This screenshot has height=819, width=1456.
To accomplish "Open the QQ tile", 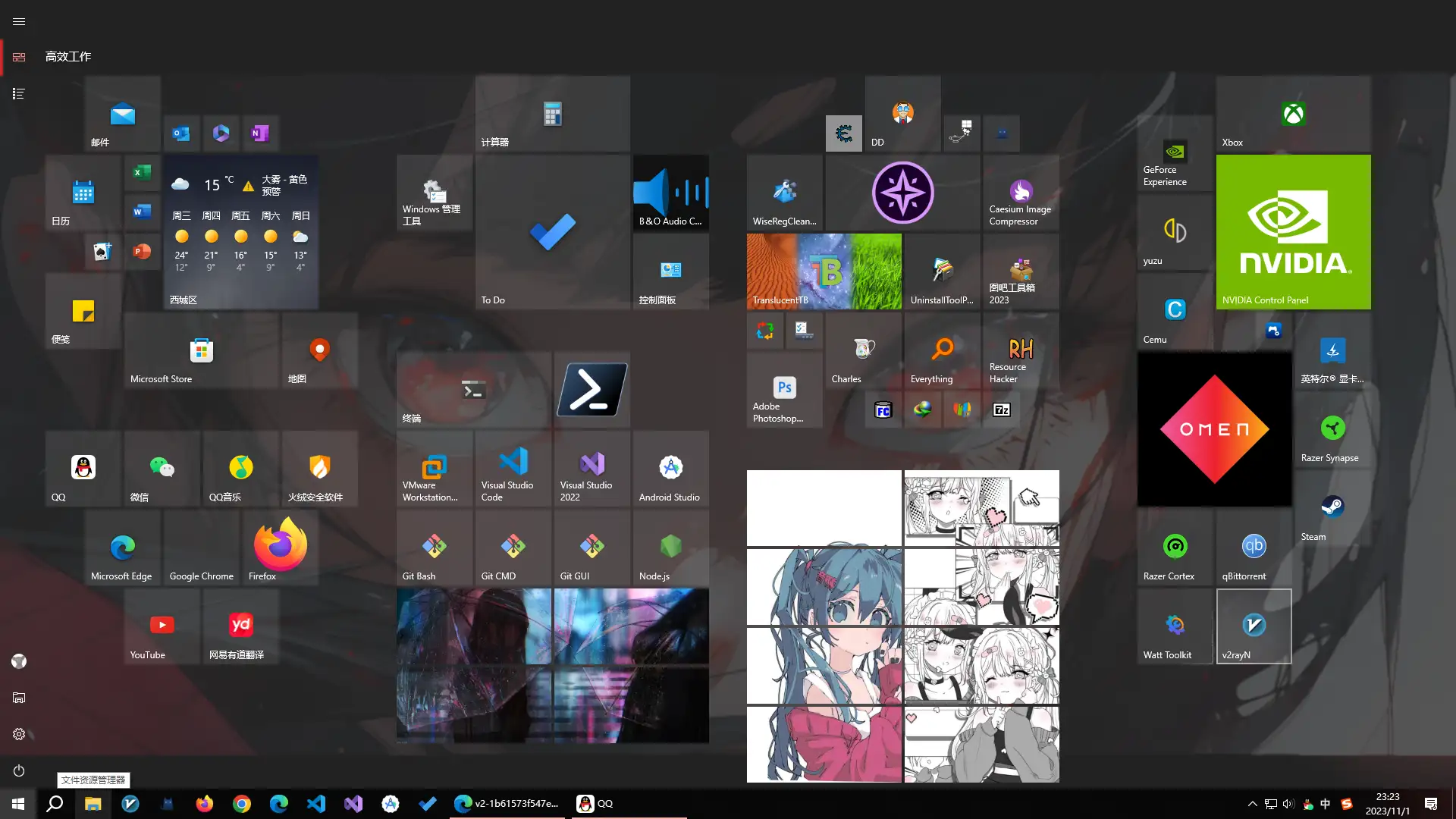I will click(83, 469).
